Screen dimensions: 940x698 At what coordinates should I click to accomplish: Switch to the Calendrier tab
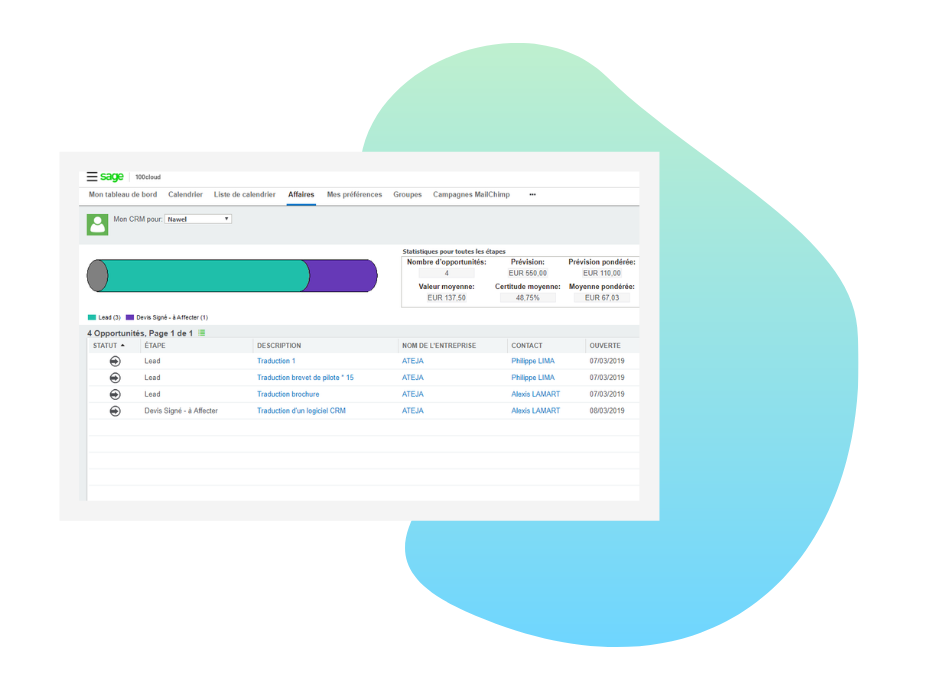(x=185, y=194)
